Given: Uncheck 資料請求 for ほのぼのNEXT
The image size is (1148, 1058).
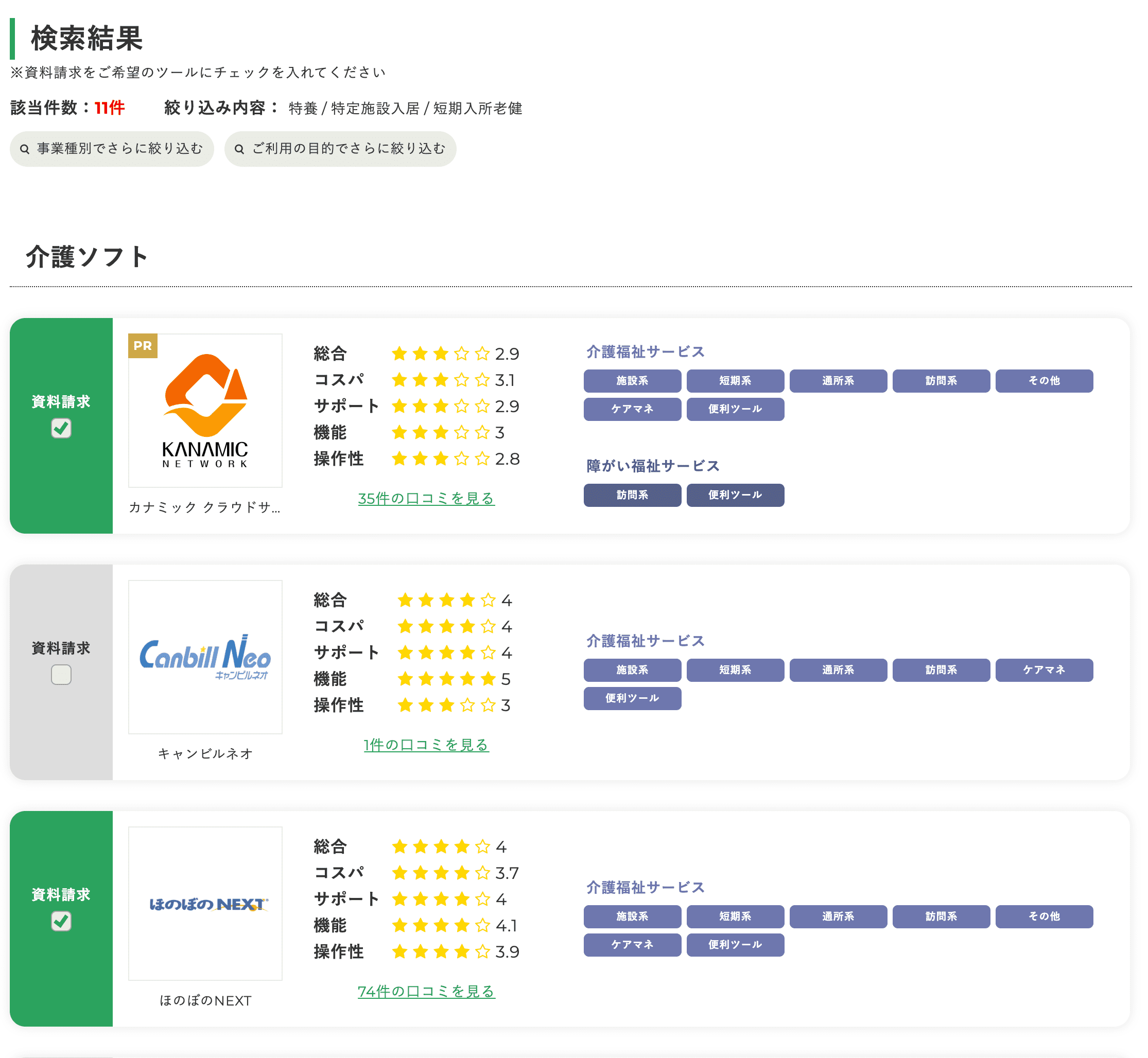Looking at the screenshot, I should [61, 921].
